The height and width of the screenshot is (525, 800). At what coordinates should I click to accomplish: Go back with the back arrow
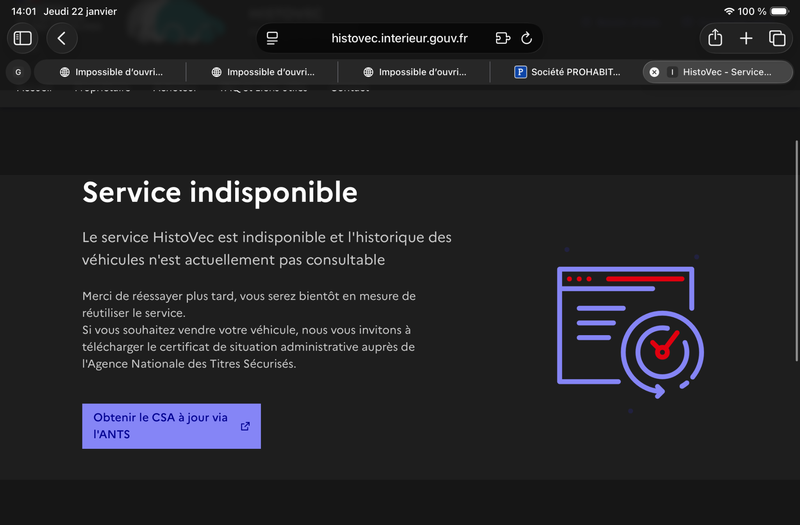click(62, 38)
